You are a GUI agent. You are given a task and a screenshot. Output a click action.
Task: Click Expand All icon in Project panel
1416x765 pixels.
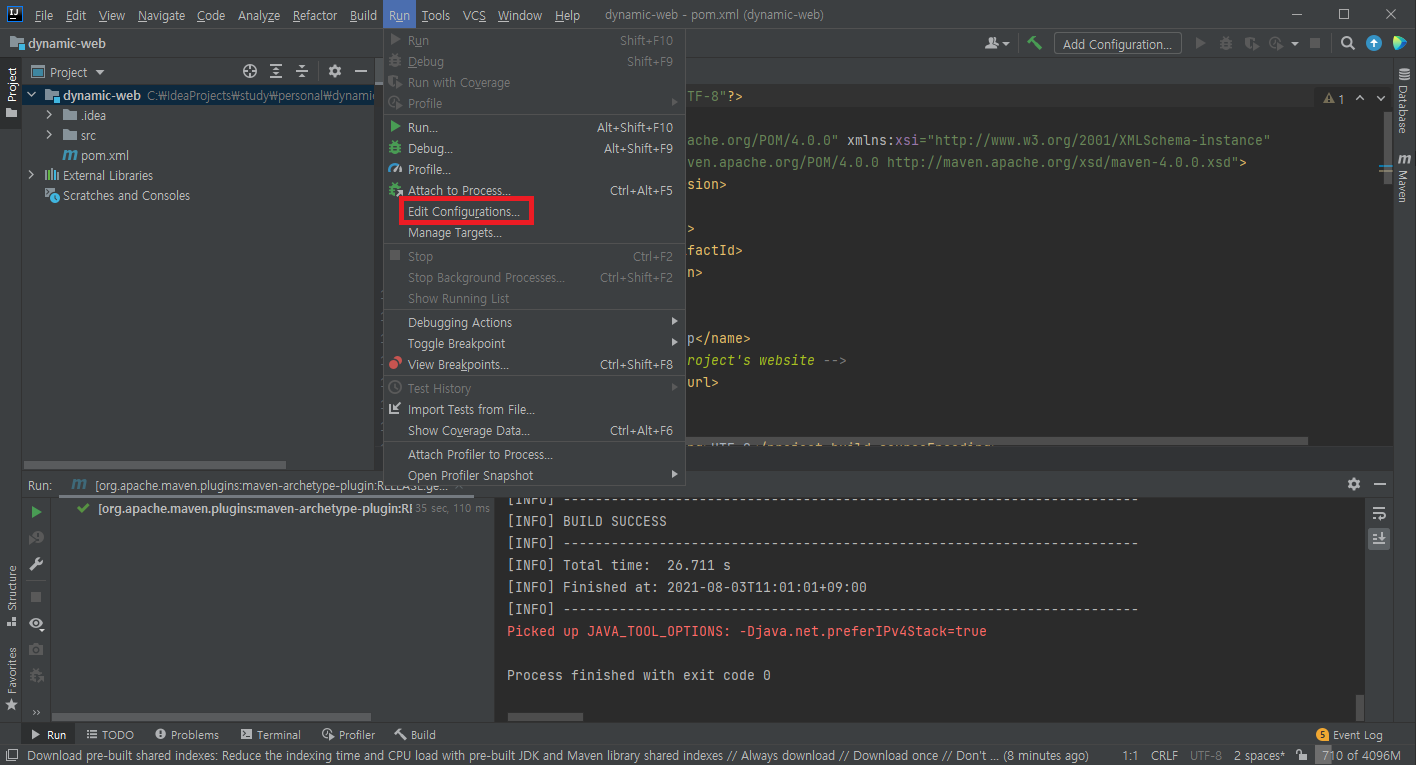click(277, 72)
